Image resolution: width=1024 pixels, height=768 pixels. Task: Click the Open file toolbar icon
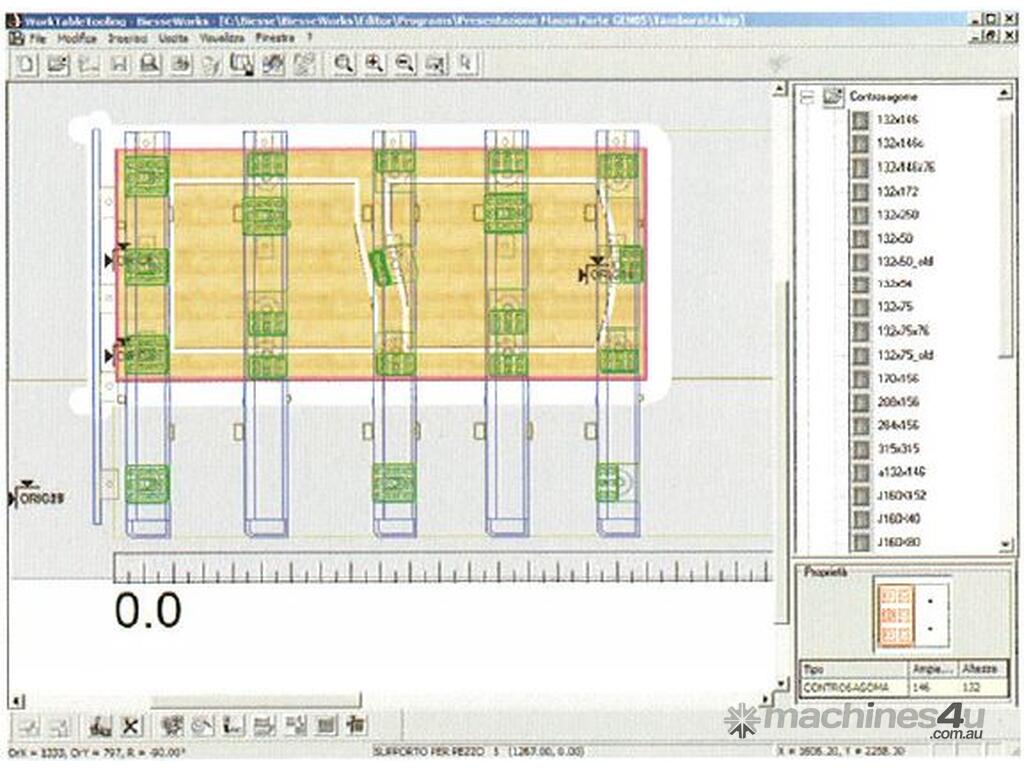59,64
